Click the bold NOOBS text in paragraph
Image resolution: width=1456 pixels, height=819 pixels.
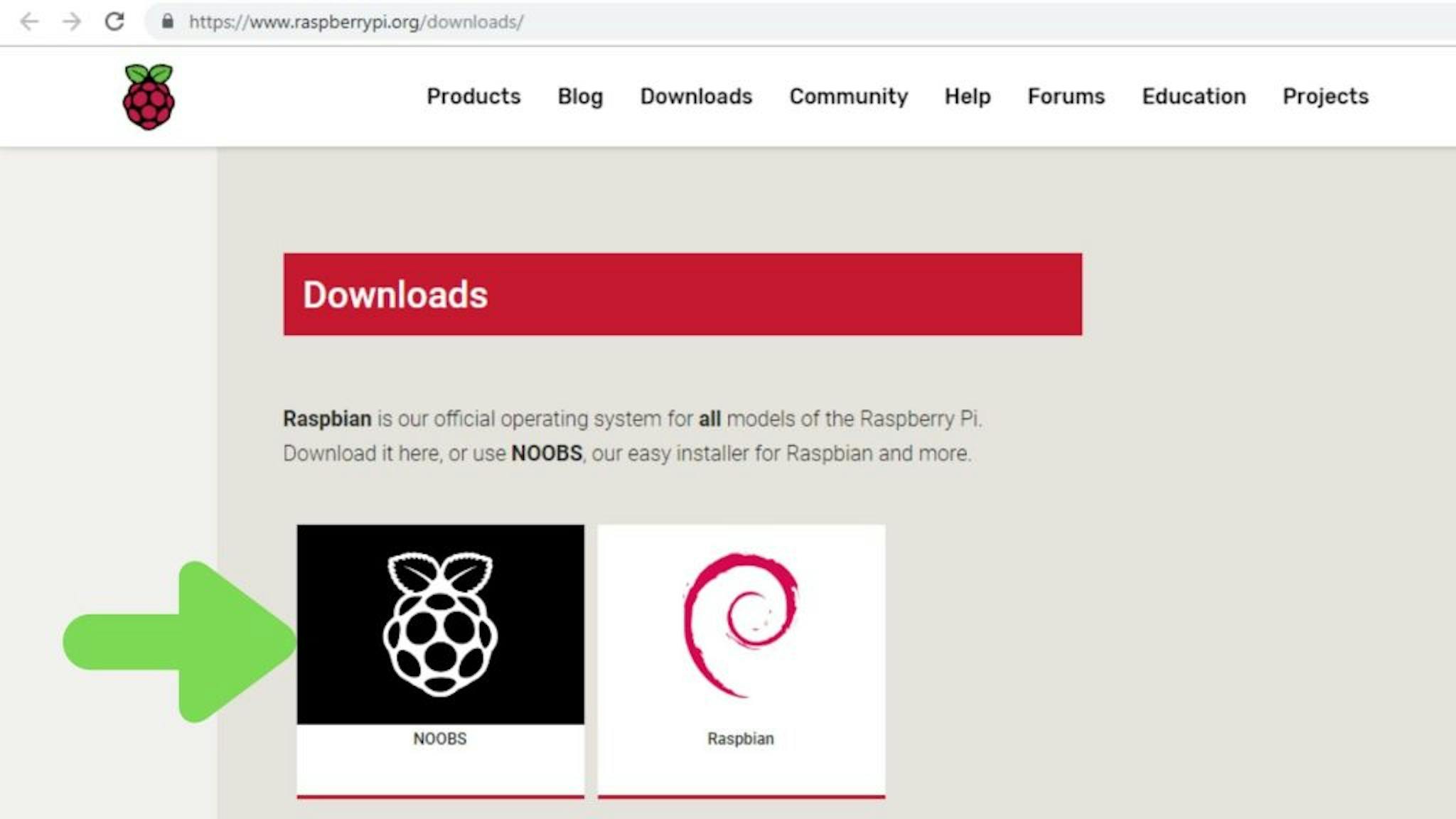tap(547, 453)
